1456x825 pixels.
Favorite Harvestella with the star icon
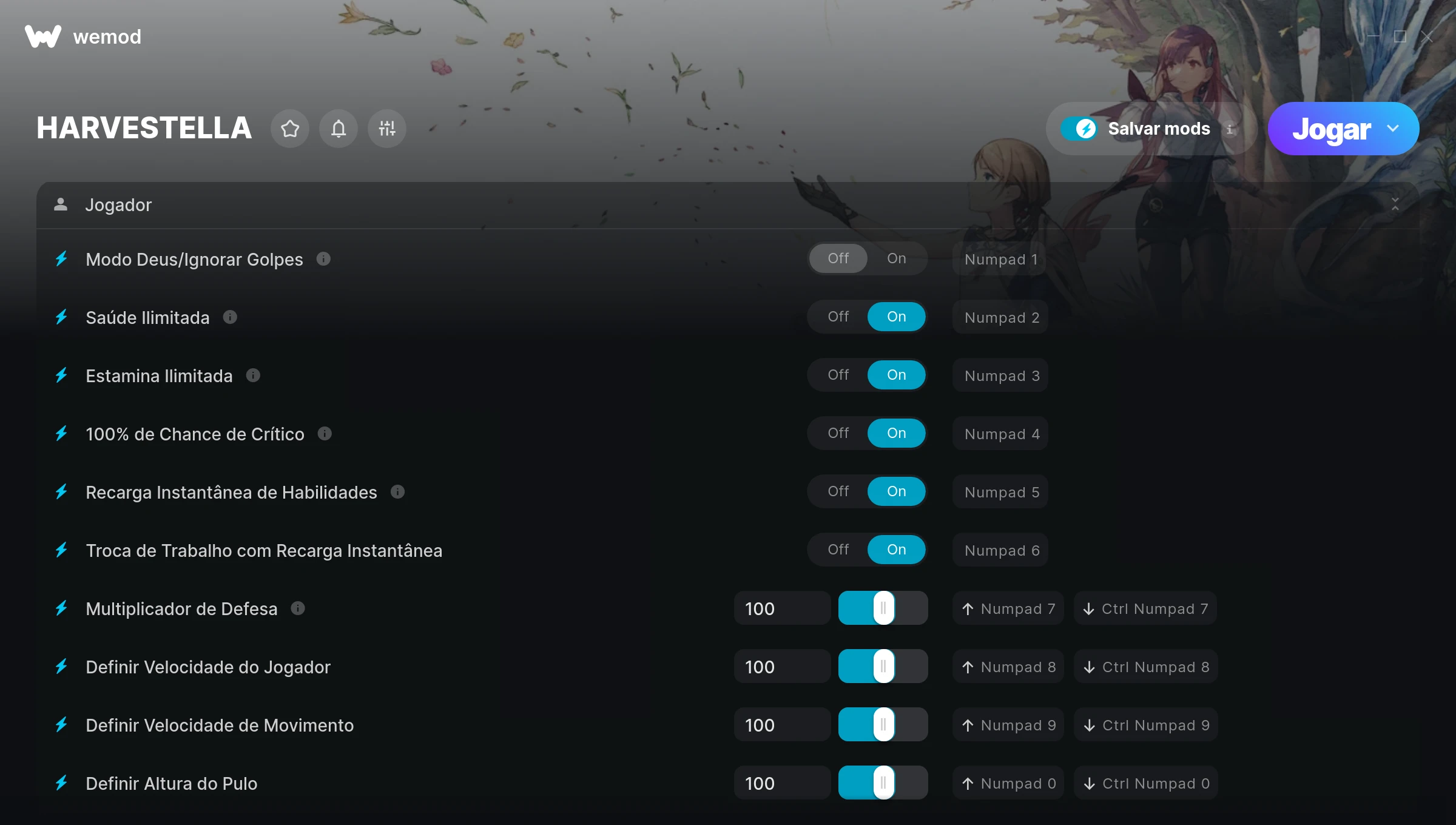click(x=290, y=129)
